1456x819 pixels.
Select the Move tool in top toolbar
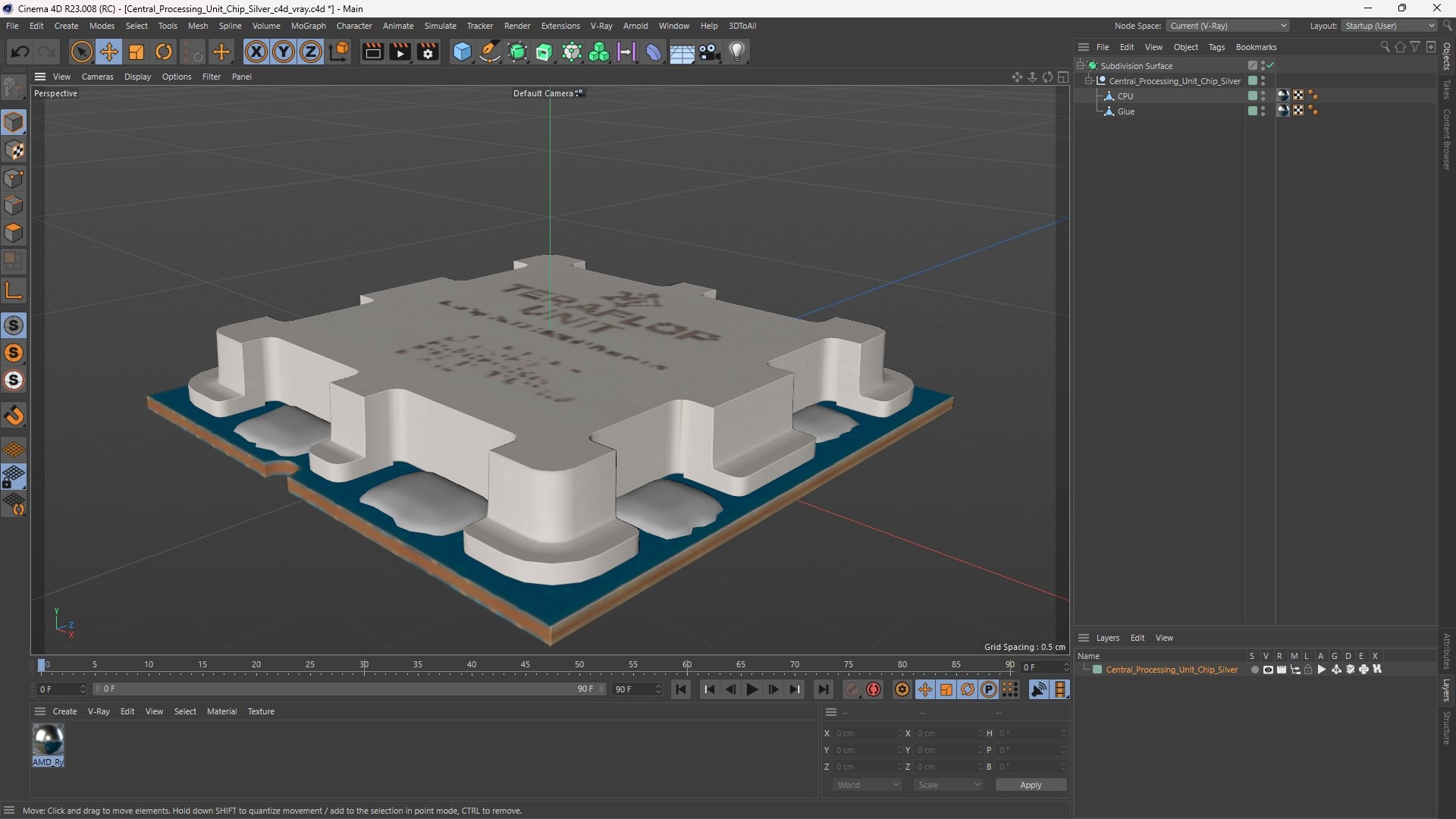(109, 52)
